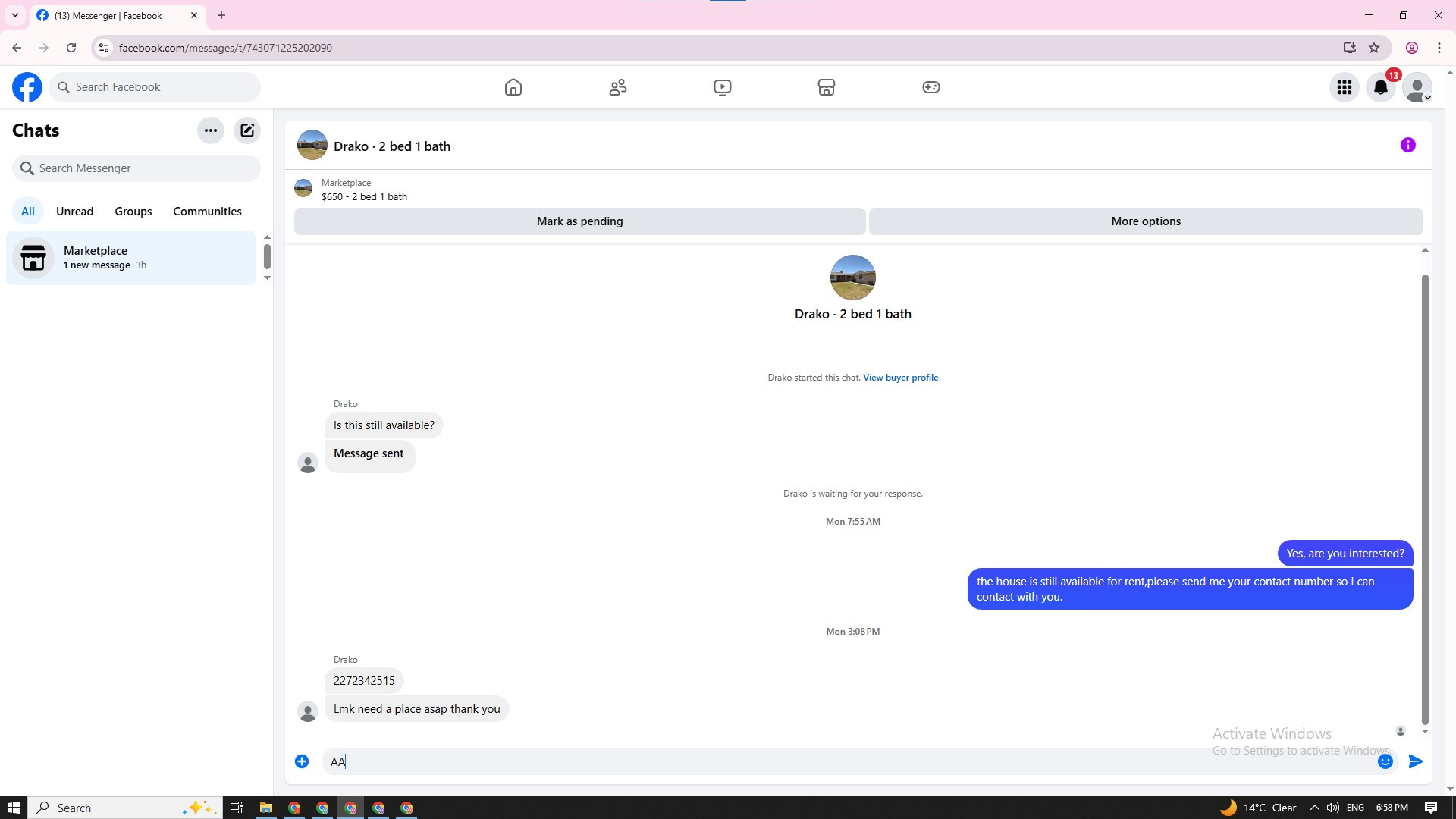Click Mark as pending button

coord(579,221)
